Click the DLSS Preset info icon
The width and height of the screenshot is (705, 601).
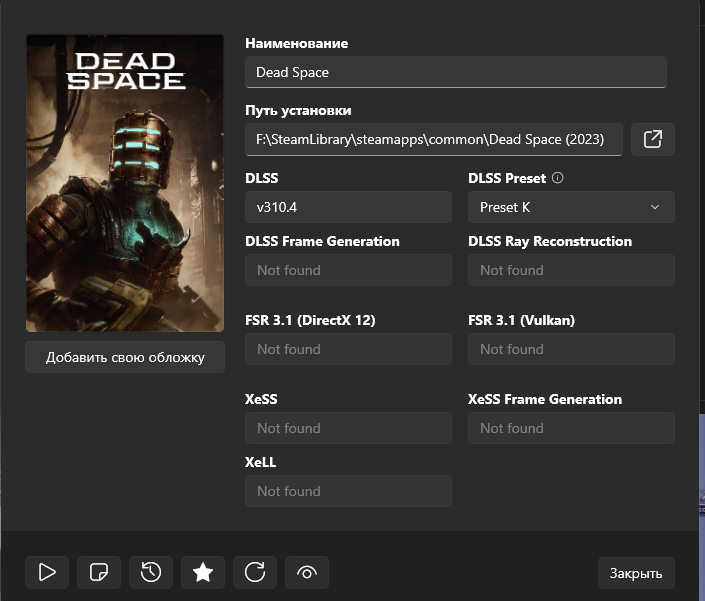tap(558, 178)
